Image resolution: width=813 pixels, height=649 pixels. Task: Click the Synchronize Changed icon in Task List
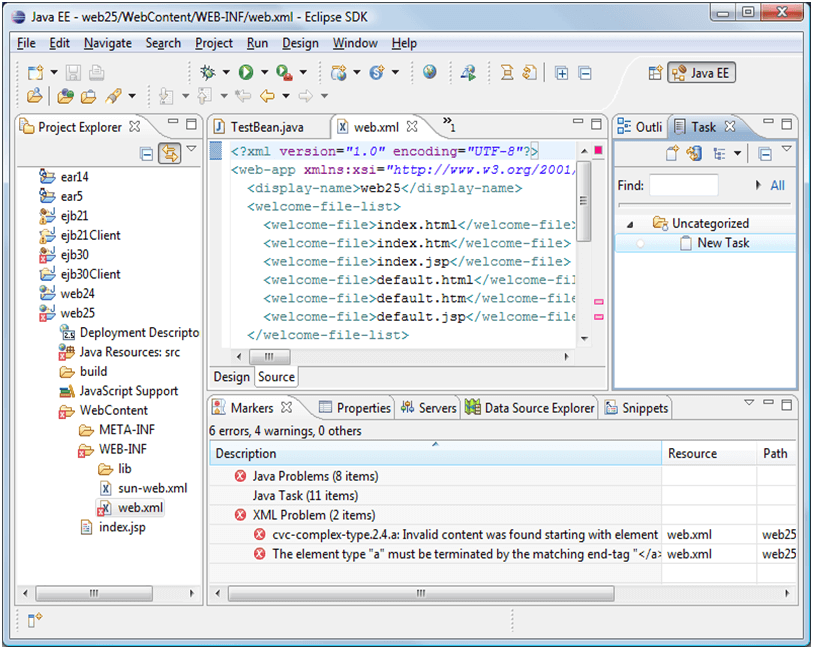tap(694, 153)
